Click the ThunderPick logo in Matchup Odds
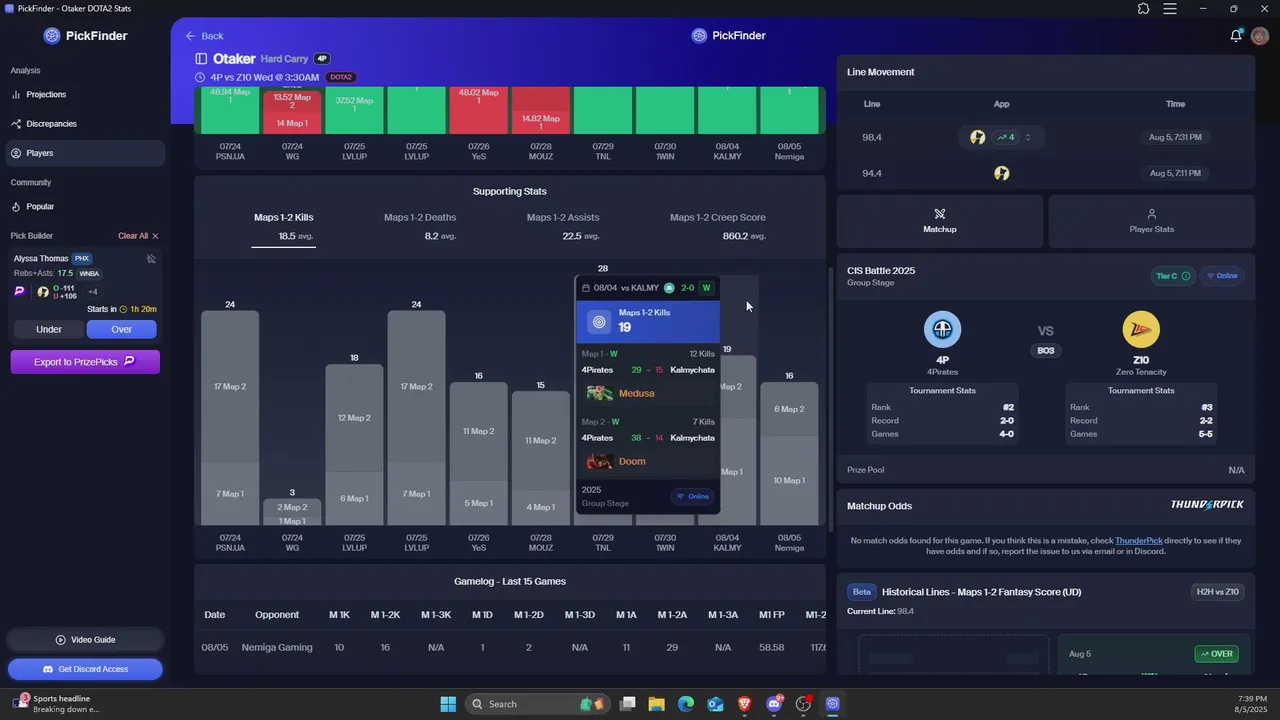1280x720 pixels. [1207, 505]
